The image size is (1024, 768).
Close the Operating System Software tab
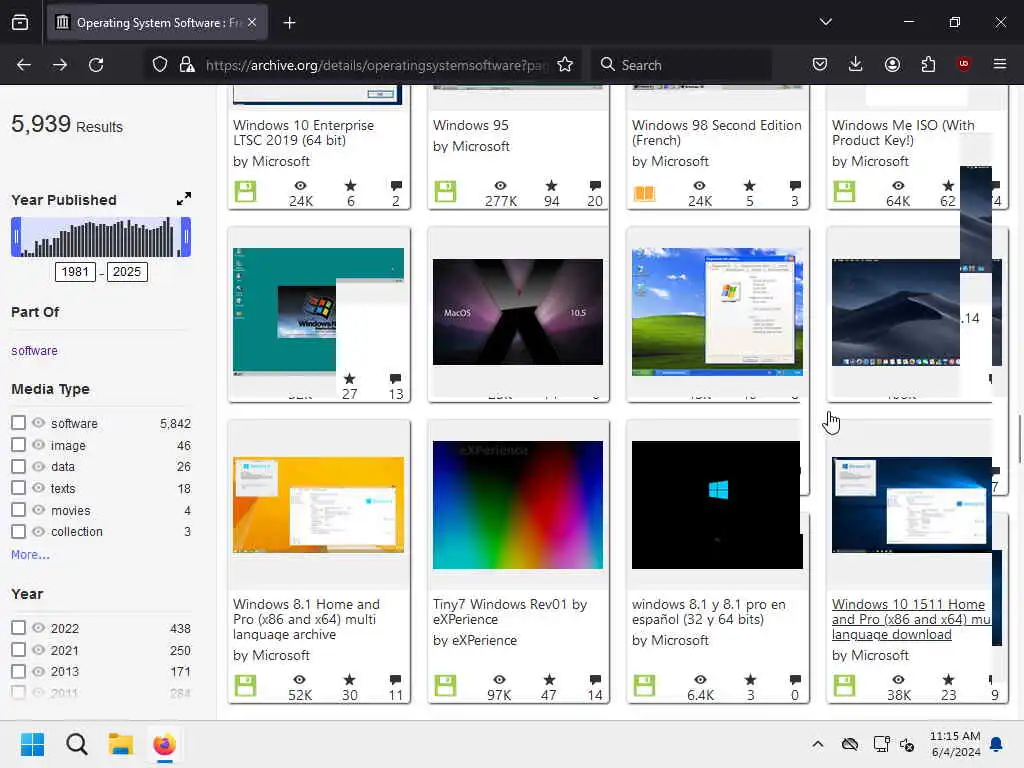(x=252, y=22)
